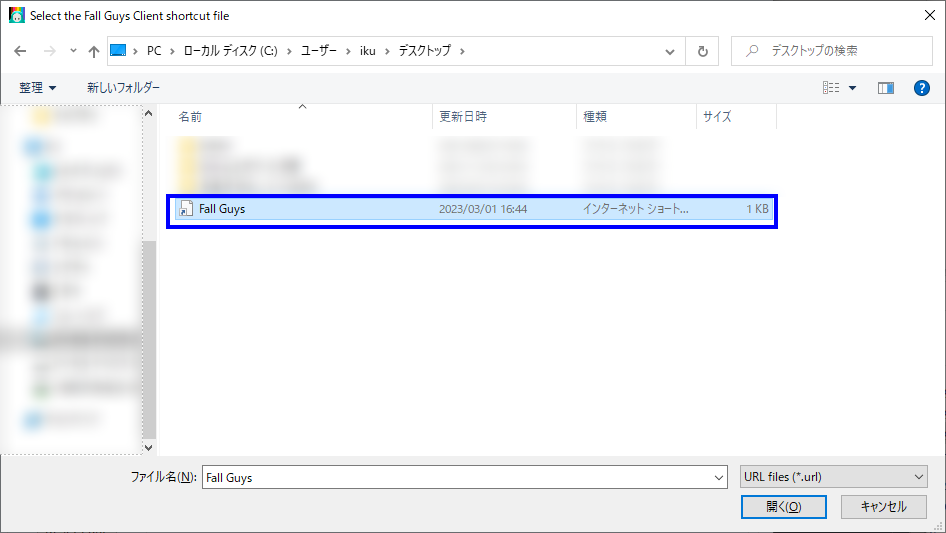Select ローカル ディスク (C:) breadcrumb
Screen dimensions: 946x533
coord(230,51)
